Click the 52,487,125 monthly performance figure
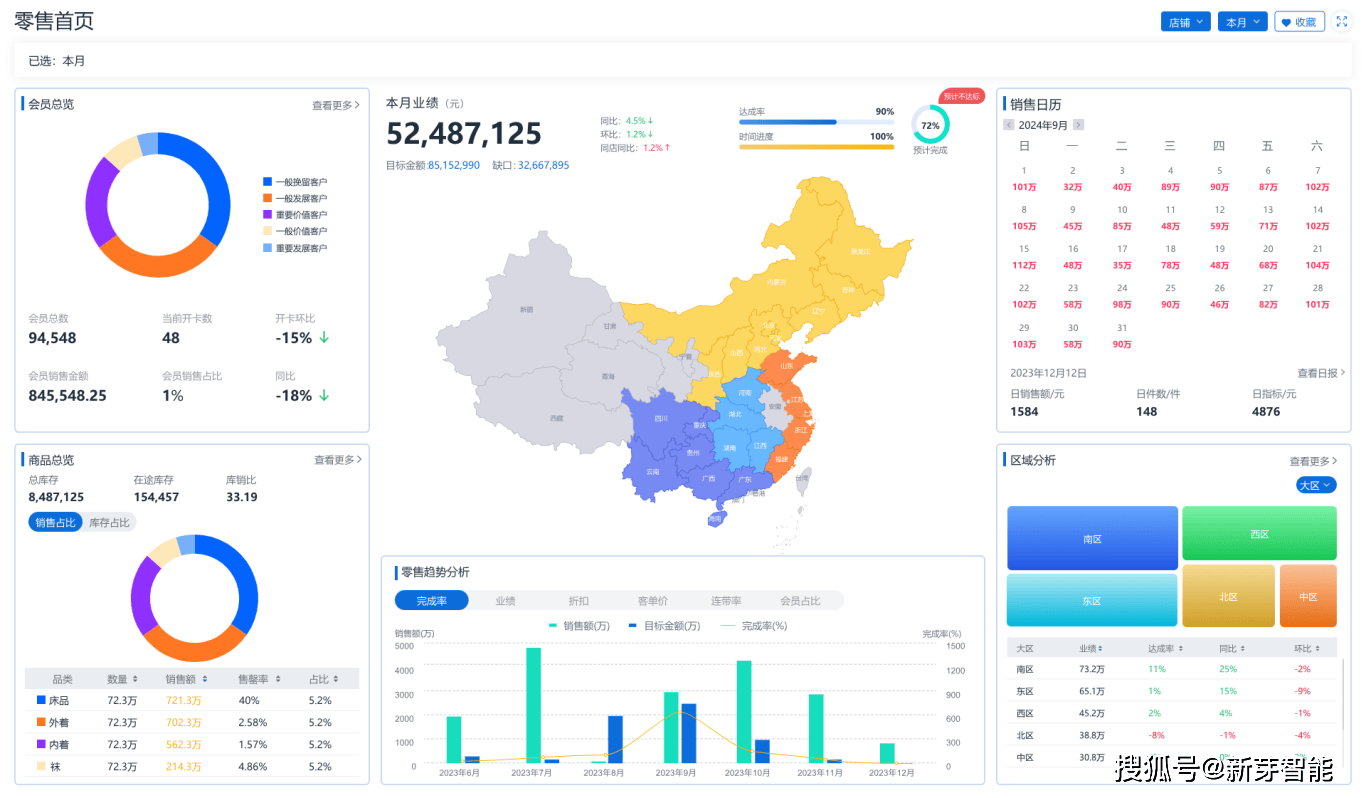Screen dimensions: 1366x798 [464, 133]
